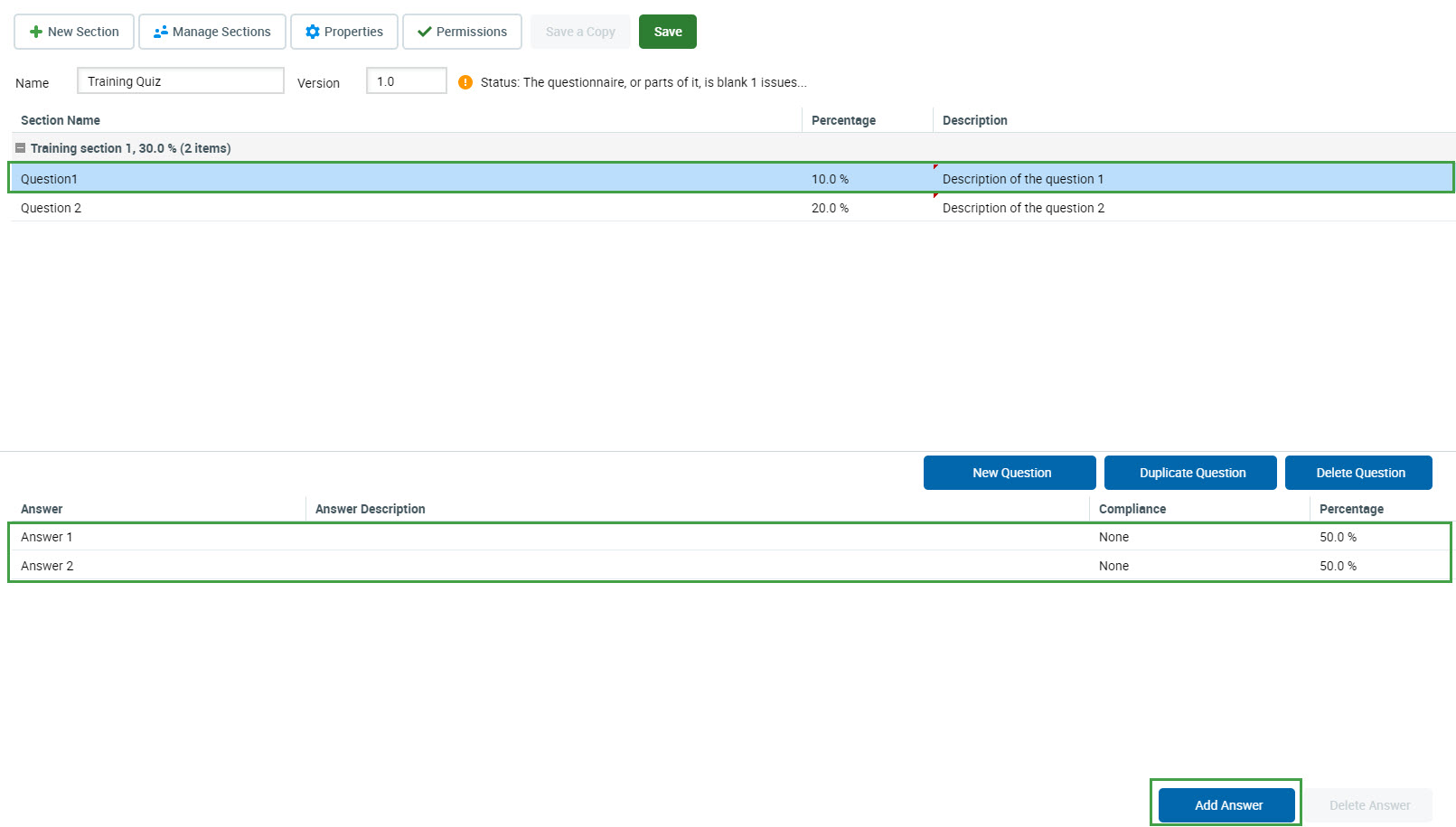This screenshot has height=827, width=1456.
Task: Click the Permissions checkmark icon
Action: (424, 32)
